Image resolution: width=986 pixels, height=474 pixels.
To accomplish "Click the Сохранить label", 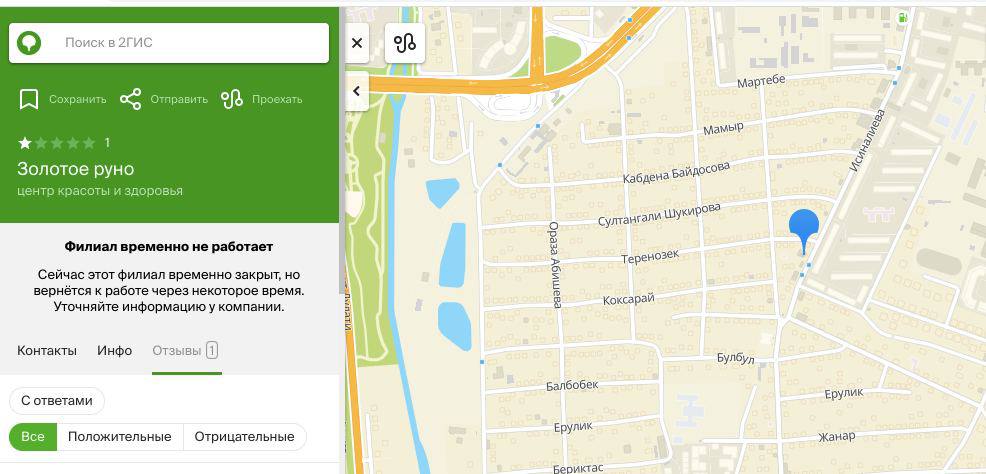I will 77,99.
